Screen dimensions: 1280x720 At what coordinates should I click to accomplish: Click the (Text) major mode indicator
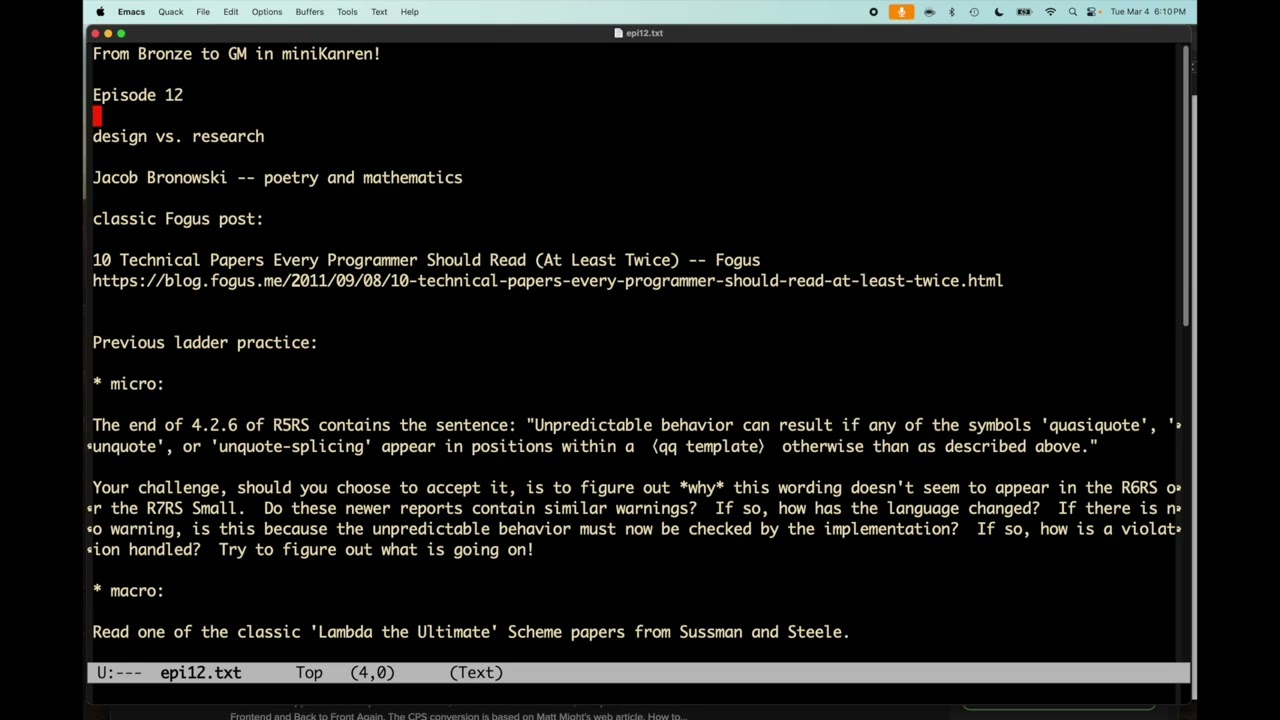[476, 673]
